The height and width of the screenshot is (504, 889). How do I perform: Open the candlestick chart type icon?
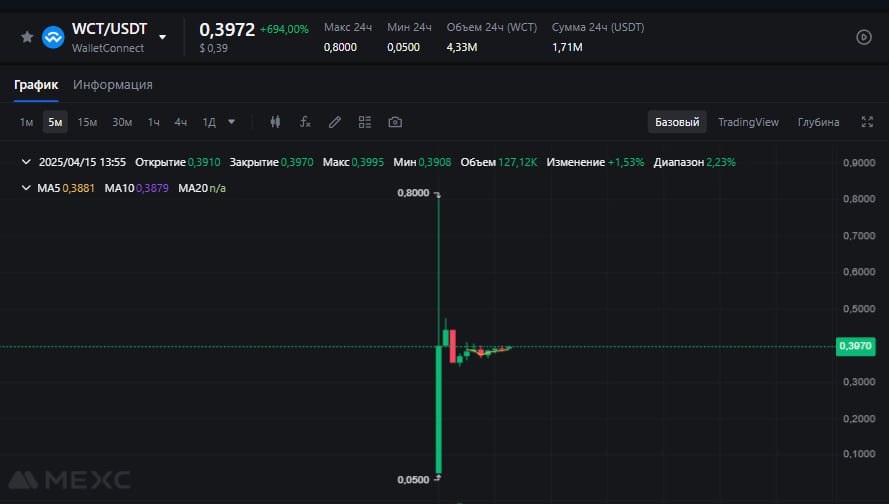[x=275, y=122]
